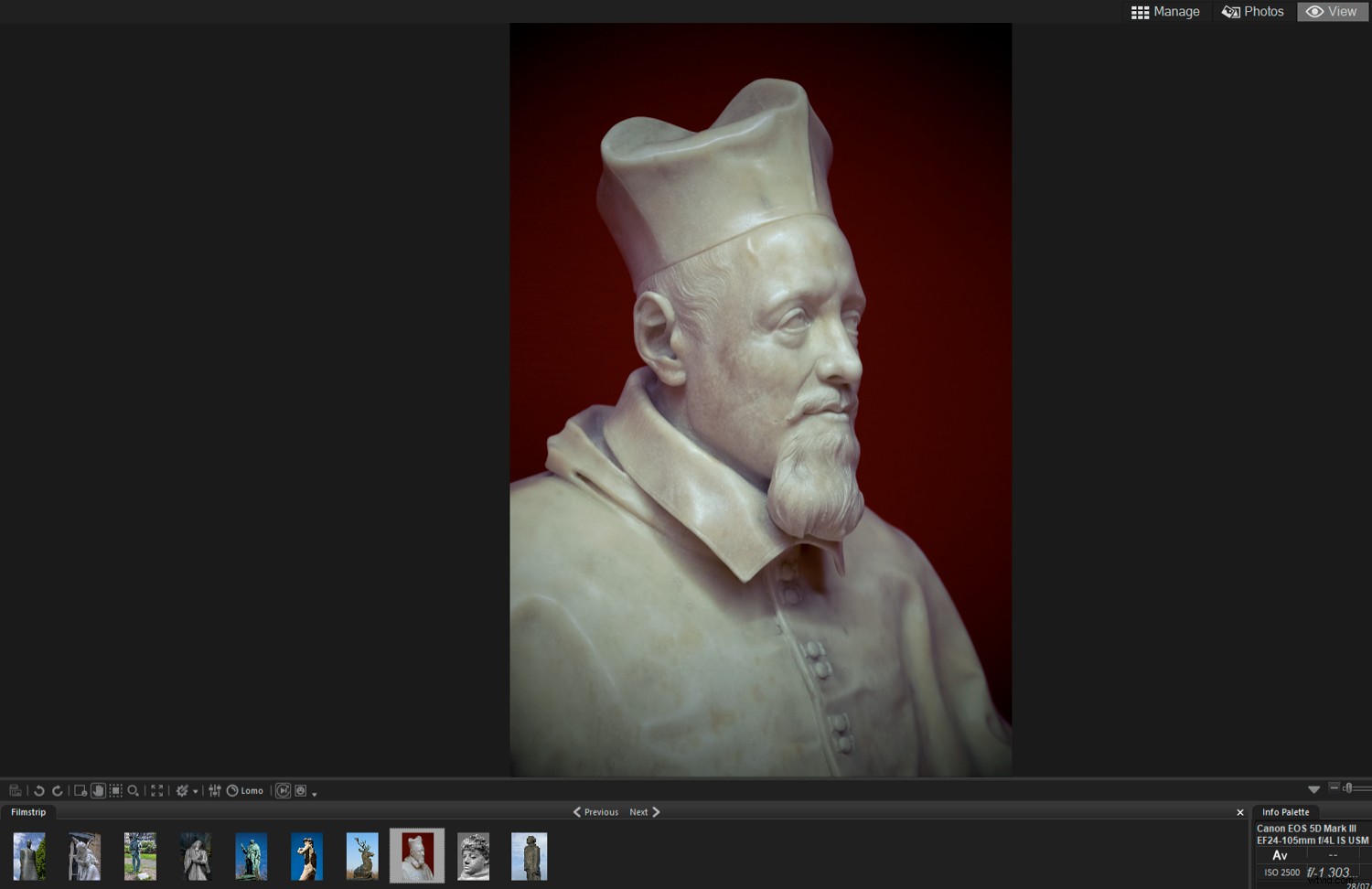
Task: Choose the marquee selection tool
Action: 116,791
